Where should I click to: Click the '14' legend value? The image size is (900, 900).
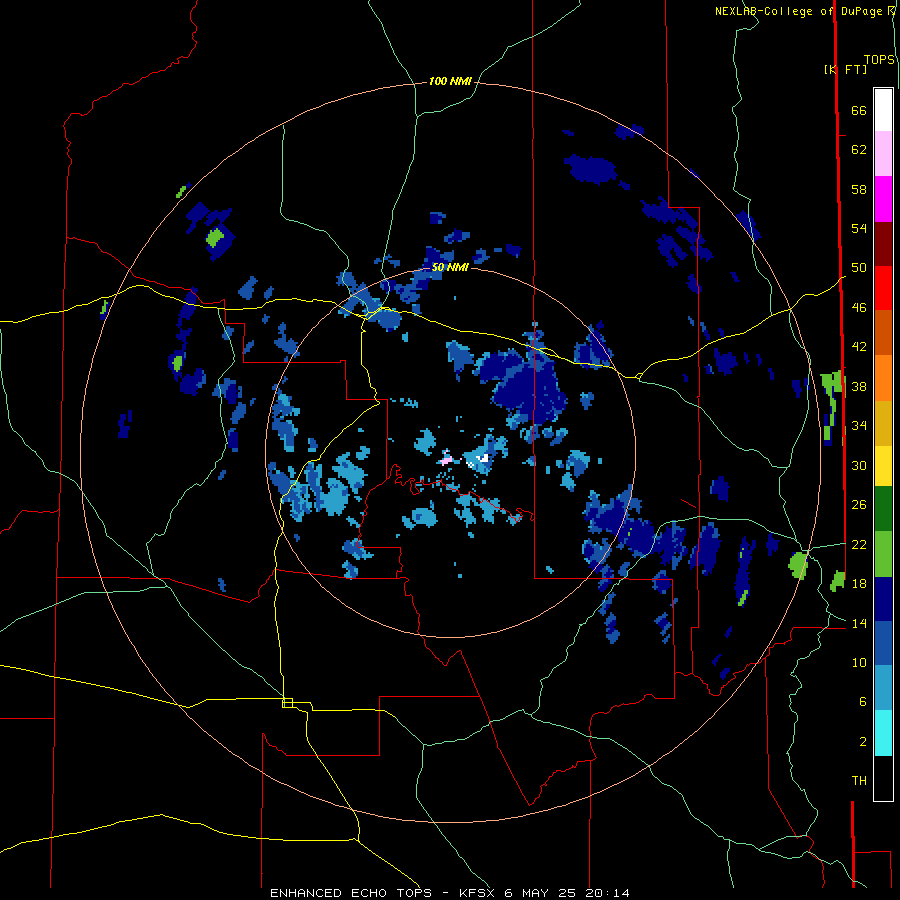[x=859, y=623]
